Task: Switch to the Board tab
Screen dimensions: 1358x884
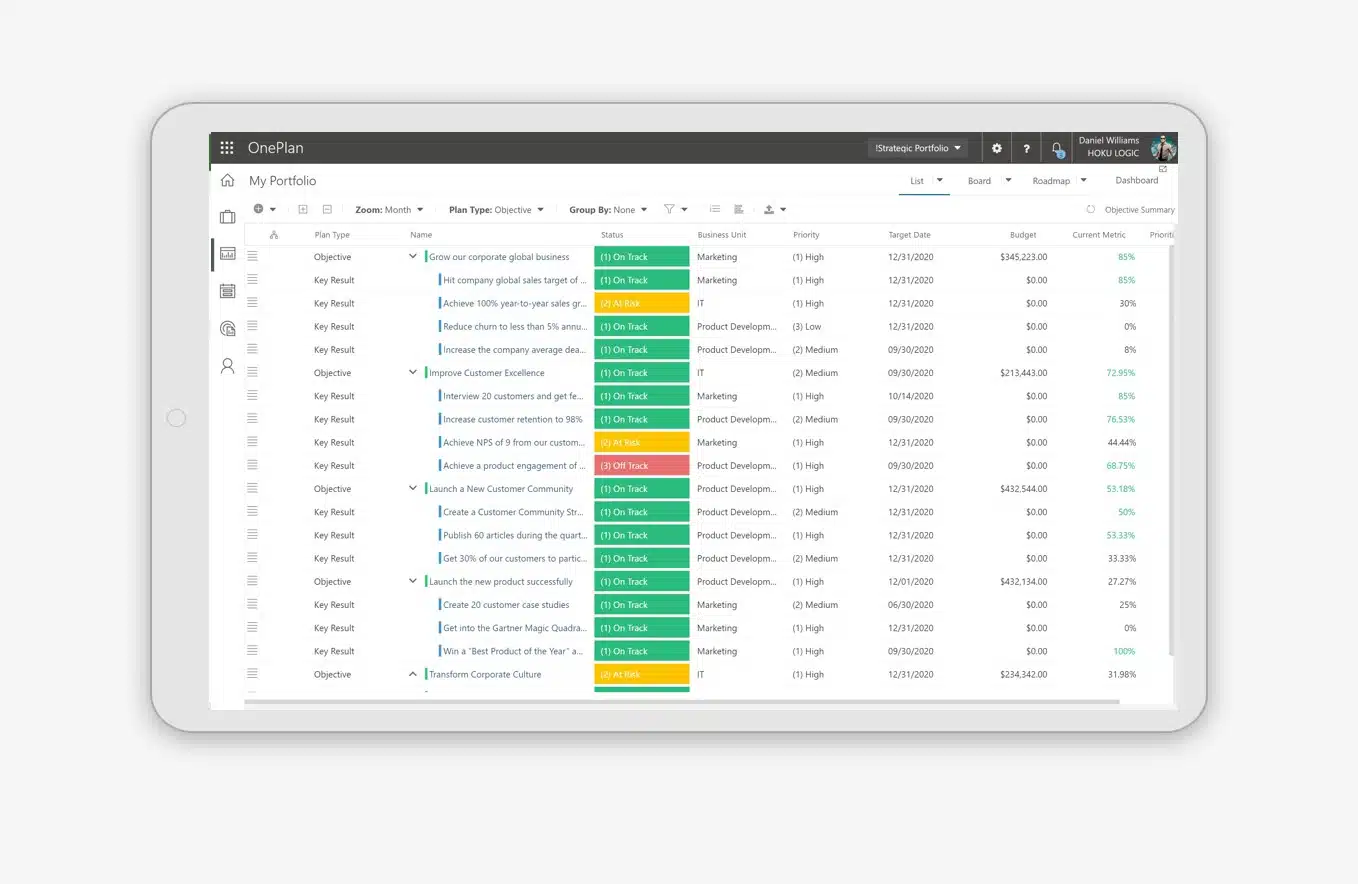Action: (979, 181)
